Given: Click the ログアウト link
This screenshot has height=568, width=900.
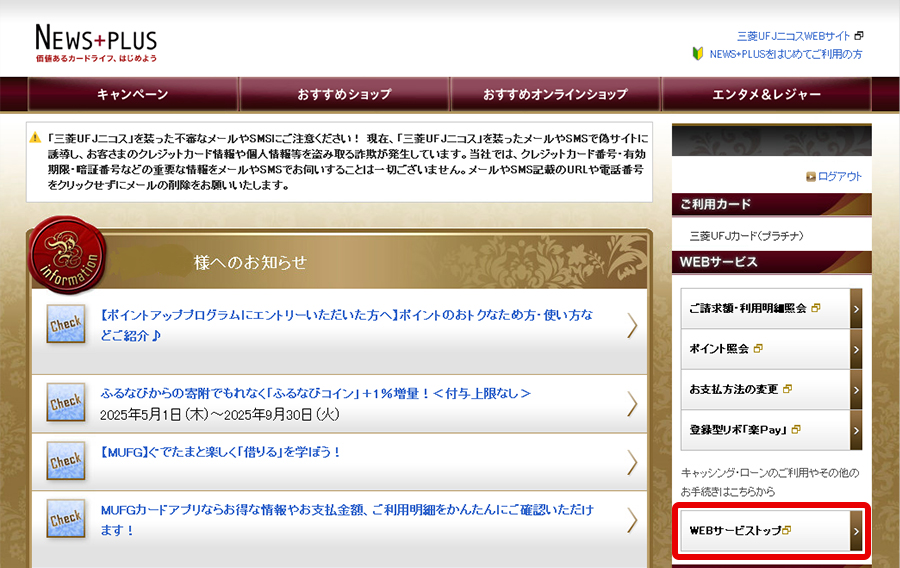Looking at the screenshot, I should coord(833,176).
